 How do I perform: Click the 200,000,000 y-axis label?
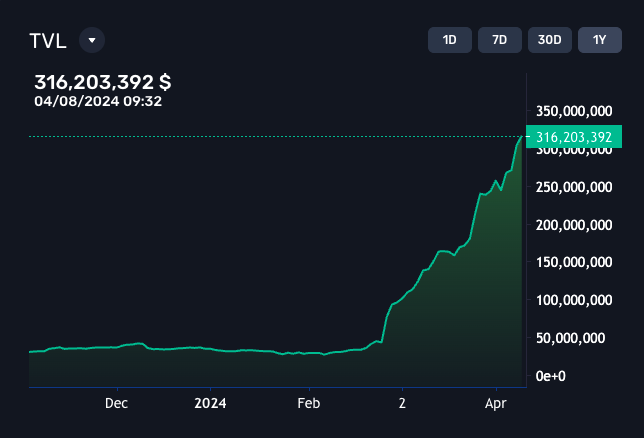574,225
